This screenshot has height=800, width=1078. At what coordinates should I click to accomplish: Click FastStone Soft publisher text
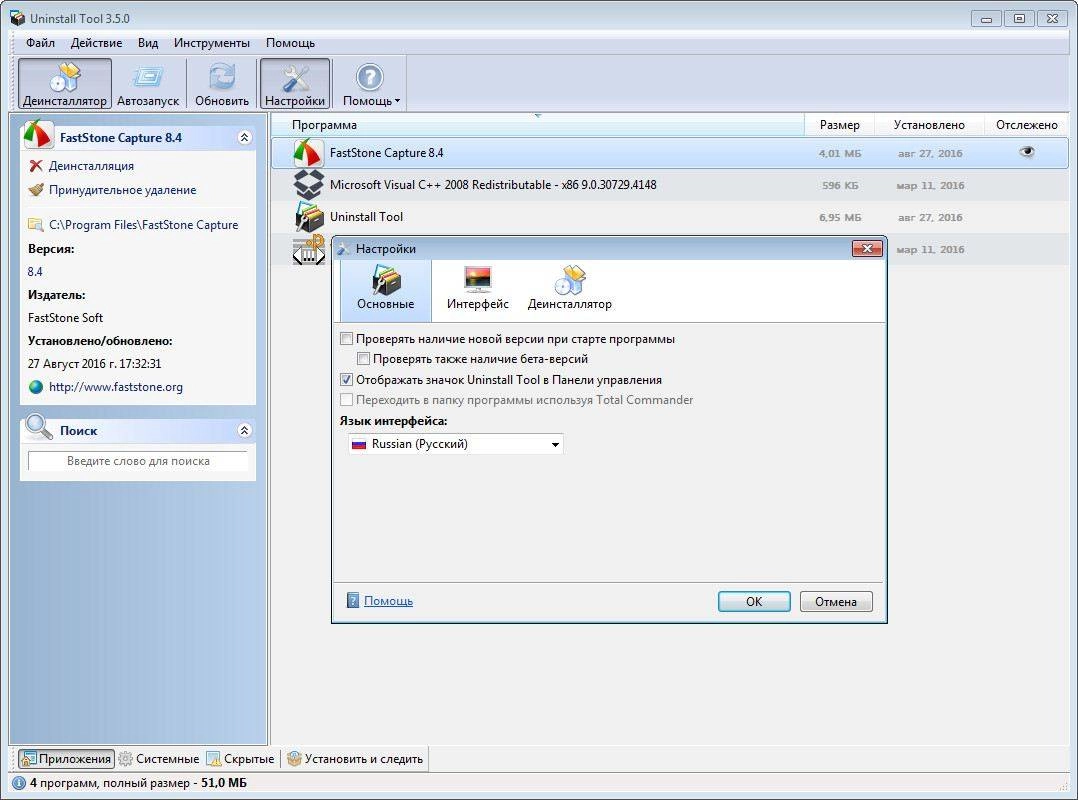[65, 318]
